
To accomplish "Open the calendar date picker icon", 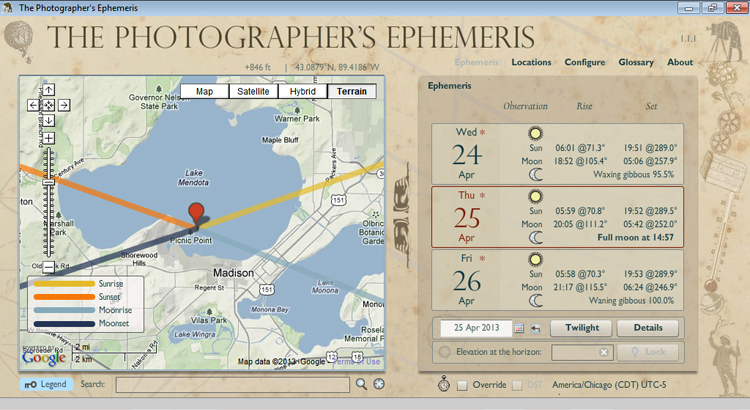I will coord(519,328).
